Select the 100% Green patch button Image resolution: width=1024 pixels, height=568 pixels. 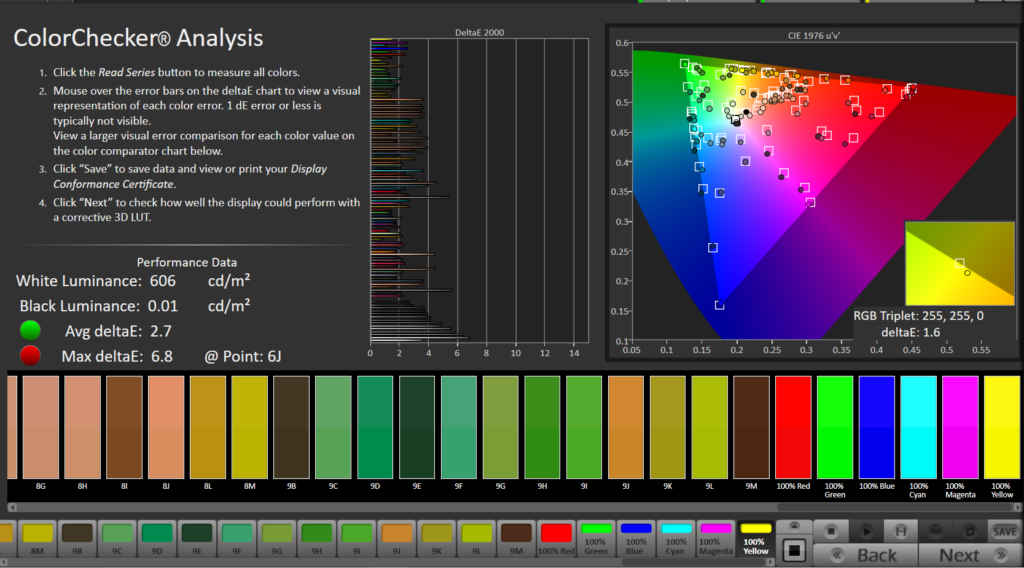click(x=596, y=538)
